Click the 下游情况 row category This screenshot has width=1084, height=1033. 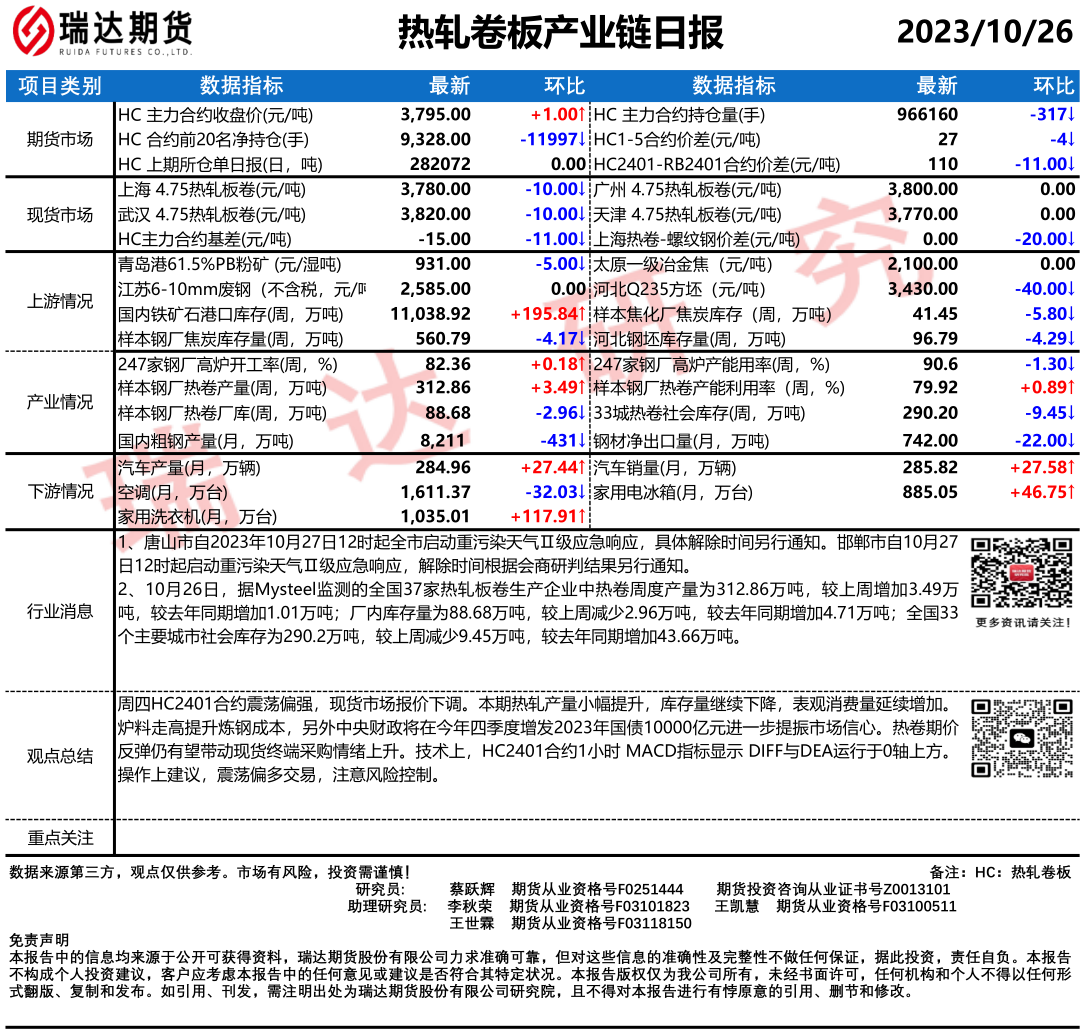[60, 491]
